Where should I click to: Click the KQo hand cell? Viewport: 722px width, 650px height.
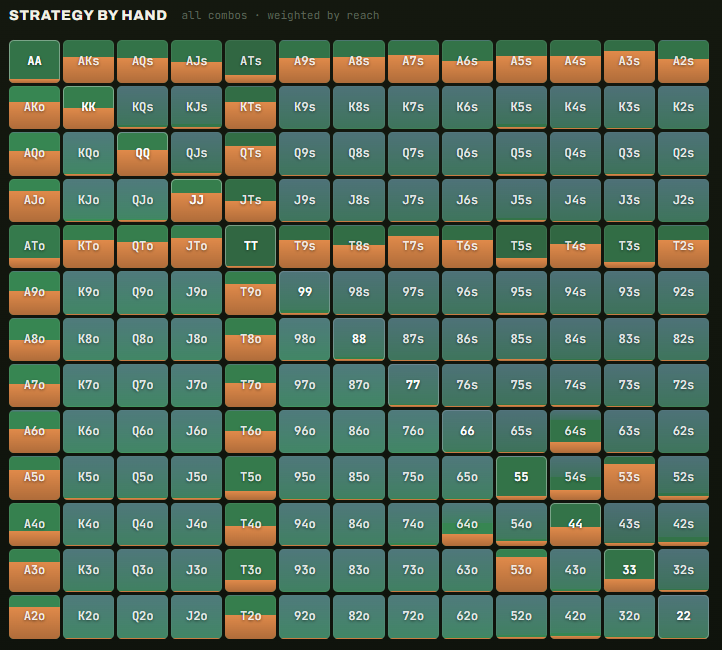[88, 154]
